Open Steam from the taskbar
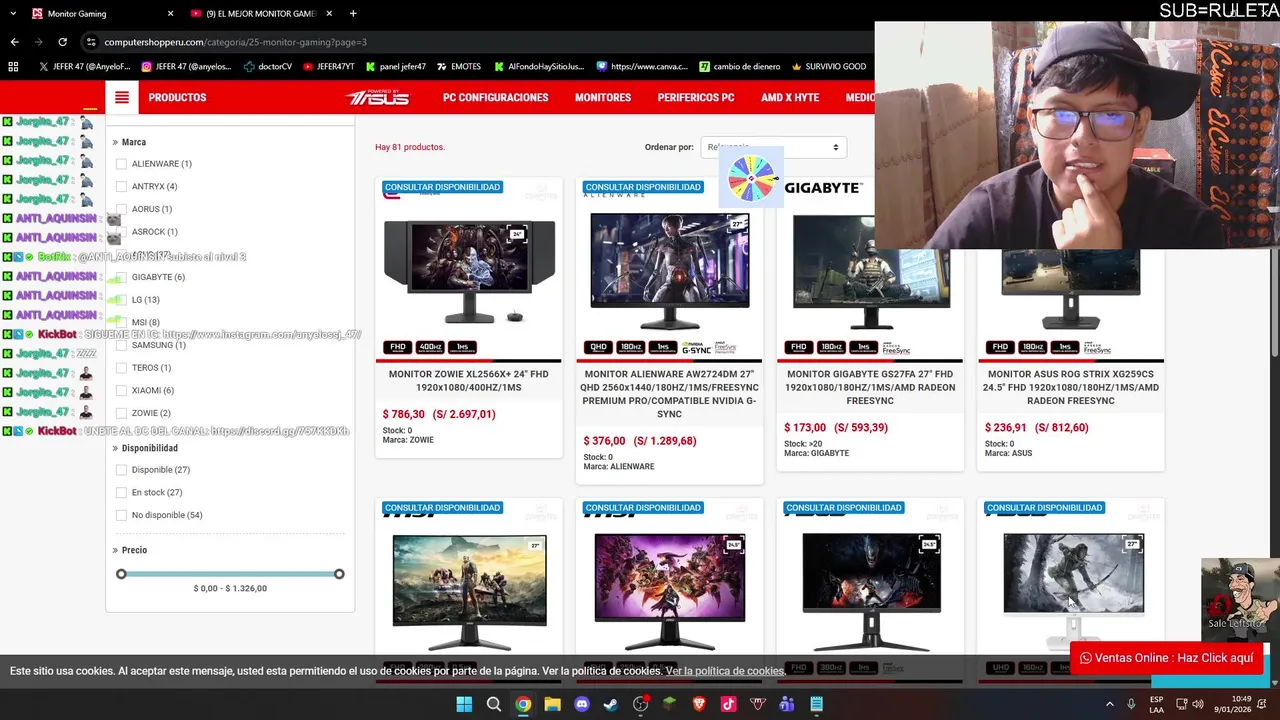Image resolution: width=1280 pixels, height=720 pixels. click(611, 704)
